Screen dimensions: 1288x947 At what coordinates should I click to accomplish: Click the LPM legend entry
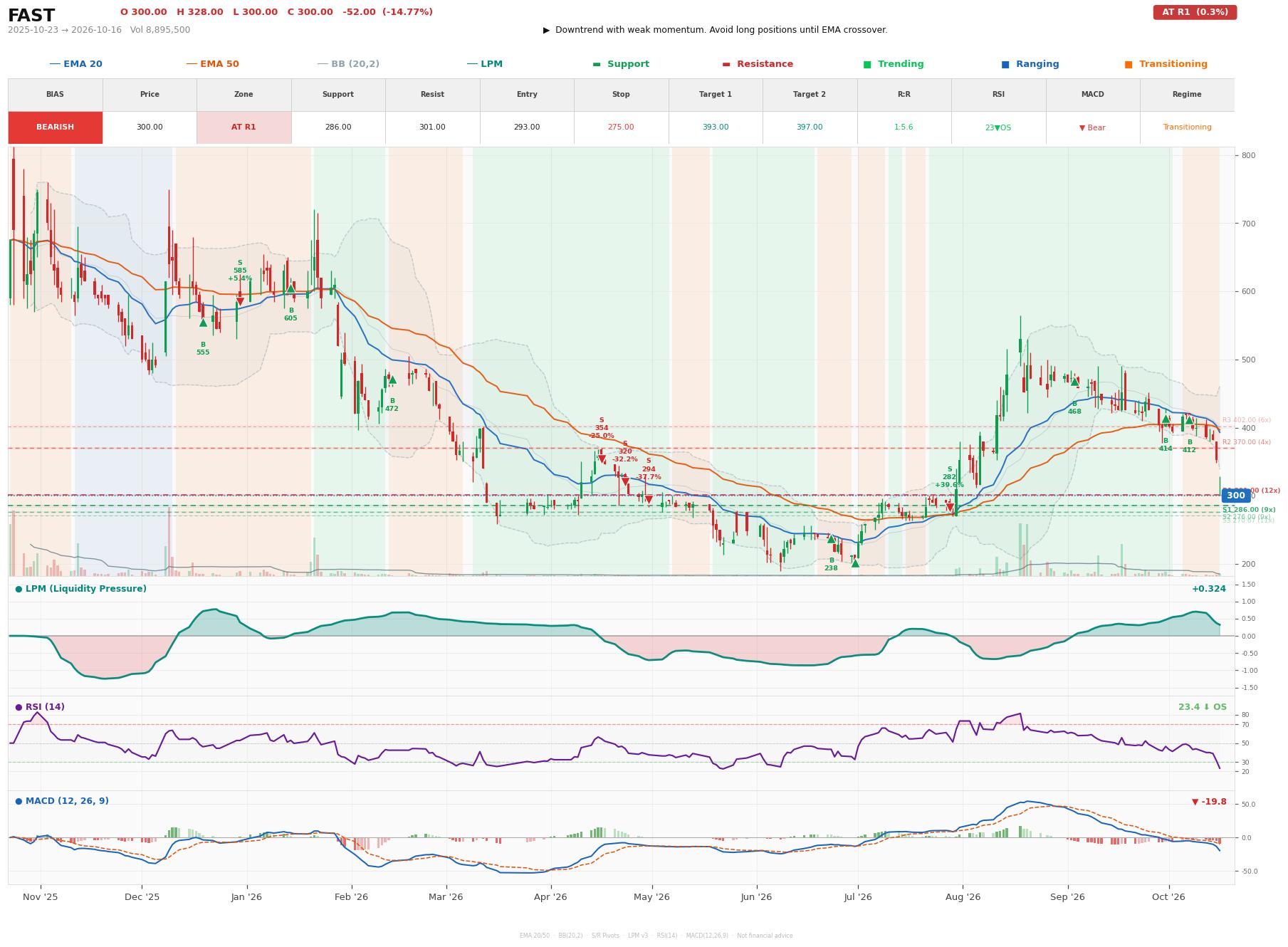pos(484,64)
